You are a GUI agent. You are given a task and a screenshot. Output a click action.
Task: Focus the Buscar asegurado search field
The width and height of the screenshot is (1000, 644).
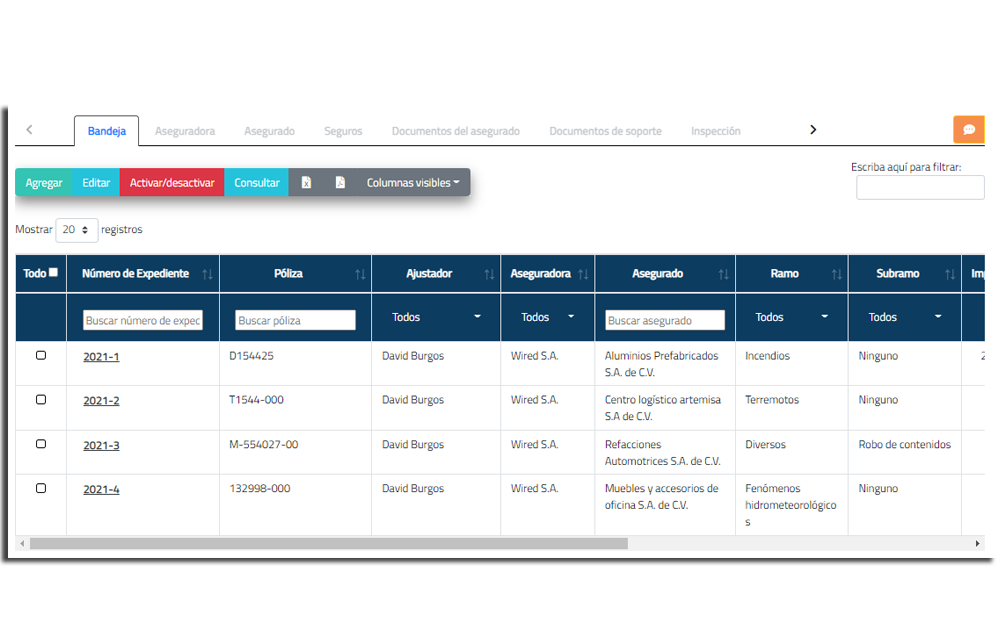664,320
